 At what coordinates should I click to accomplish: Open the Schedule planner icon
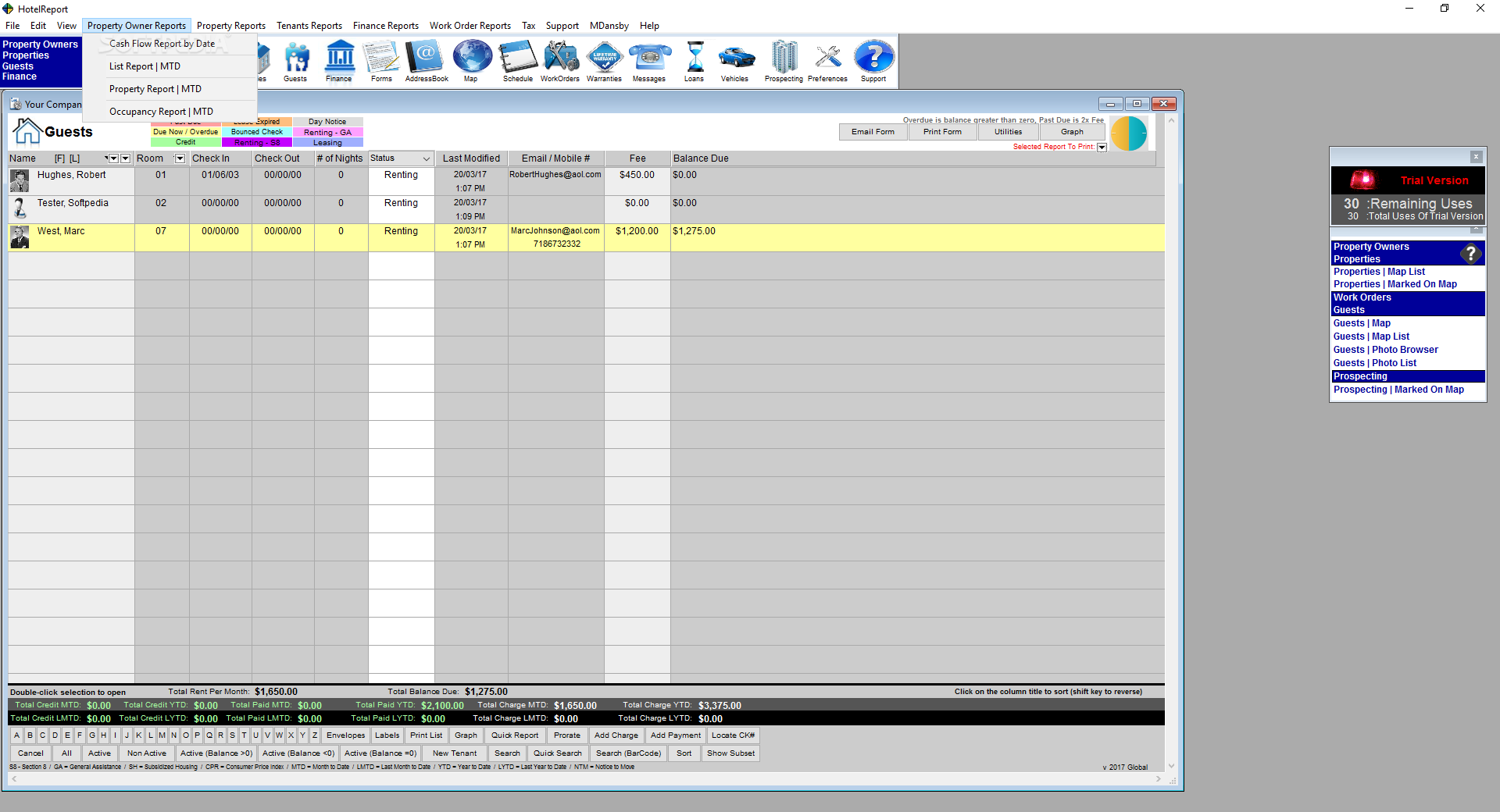click(x=518, y=61)
